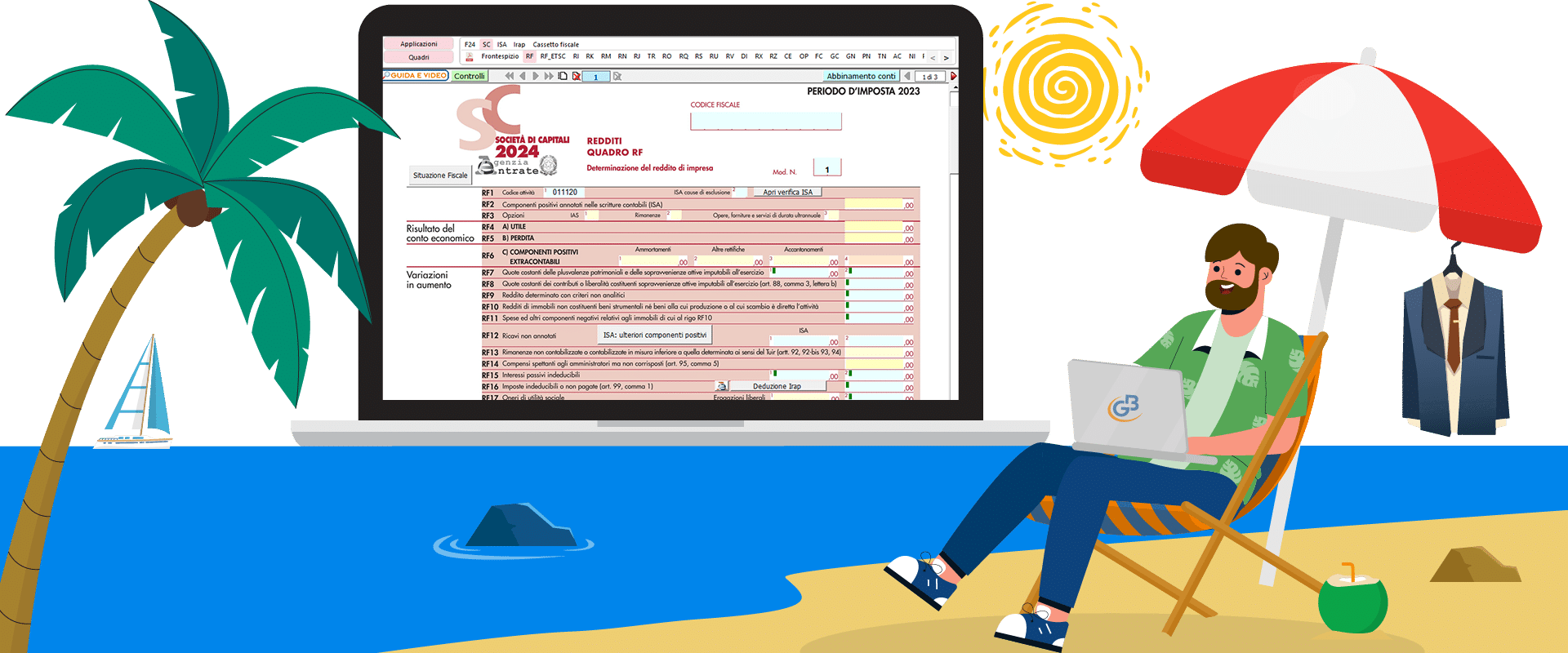The width and height of the screenshot is (1568, 653).
Task: Open the RK quadro tab
Action: (590, 56)
